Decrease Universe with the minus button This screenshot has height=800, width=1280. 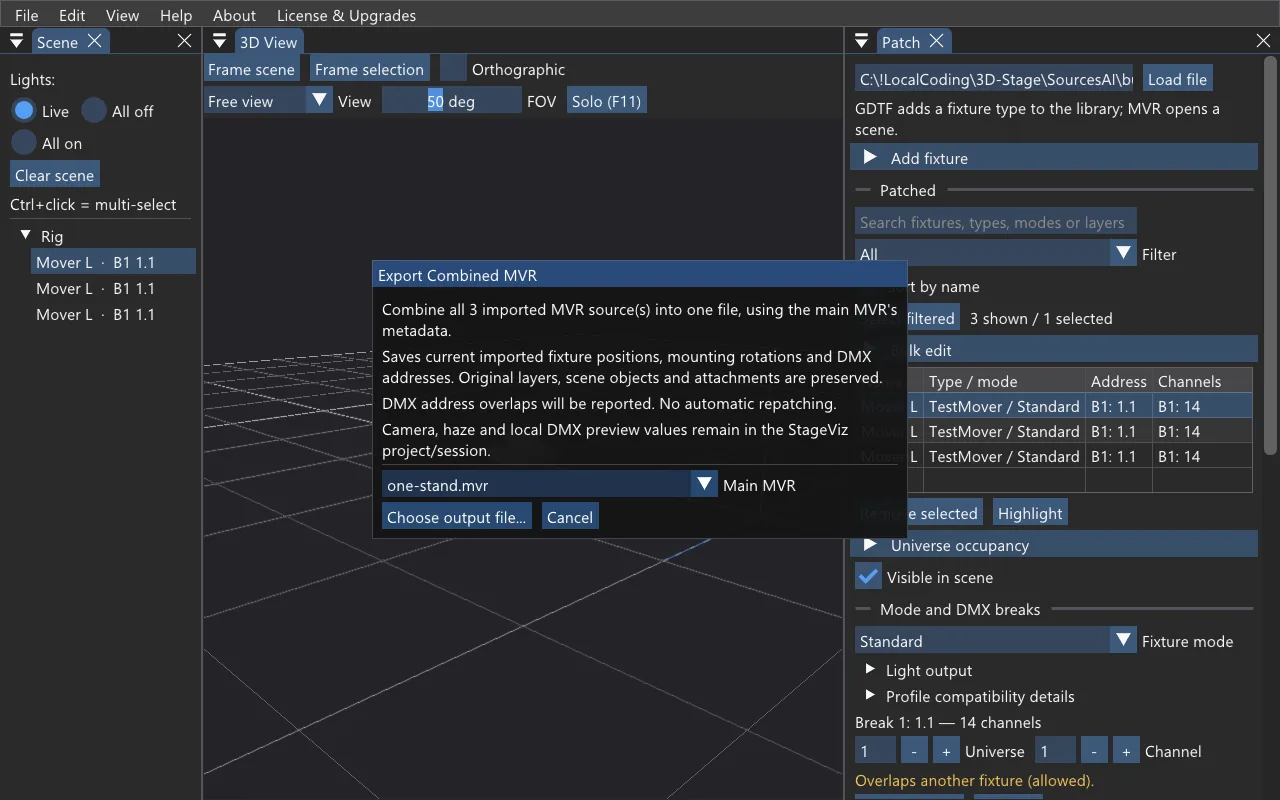pos(914,751)
